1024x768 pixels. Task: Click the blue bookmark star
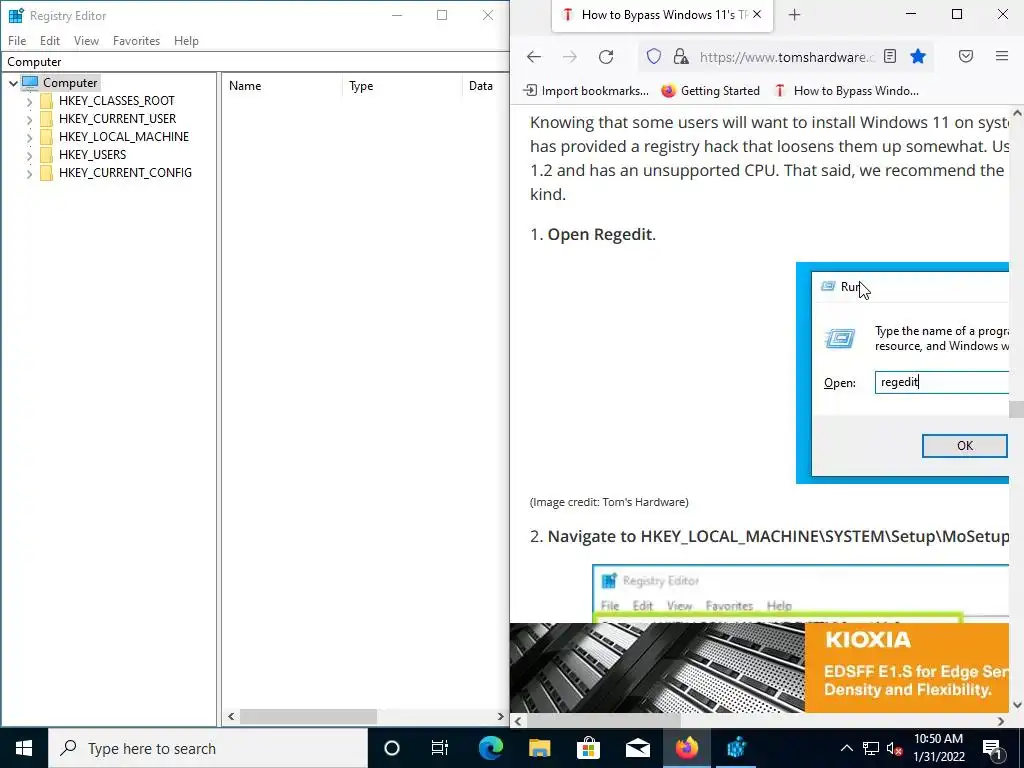click(918, 56)
